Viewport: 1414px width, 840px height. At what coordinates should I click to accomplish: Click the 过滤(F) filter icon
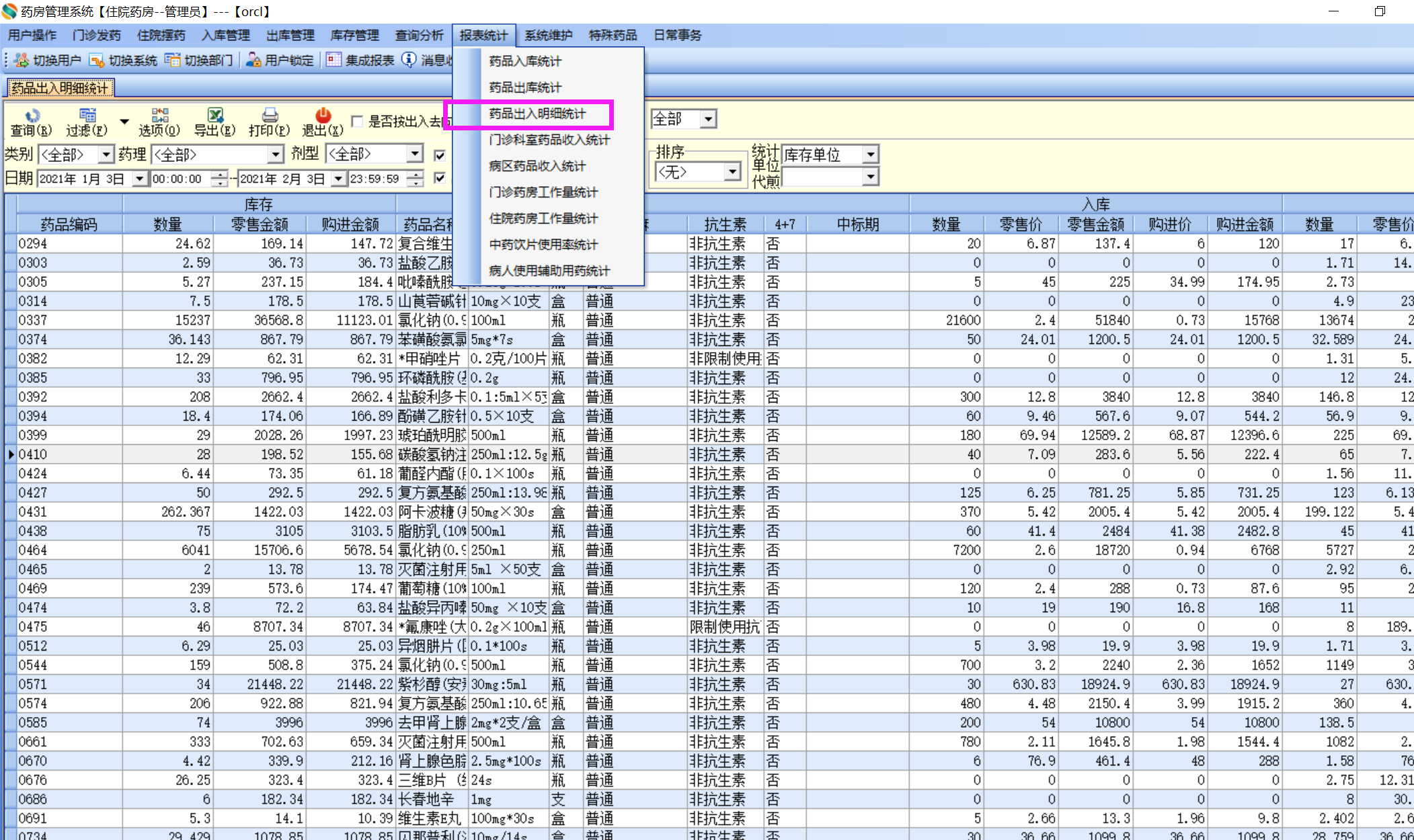[x=87, y=116]
